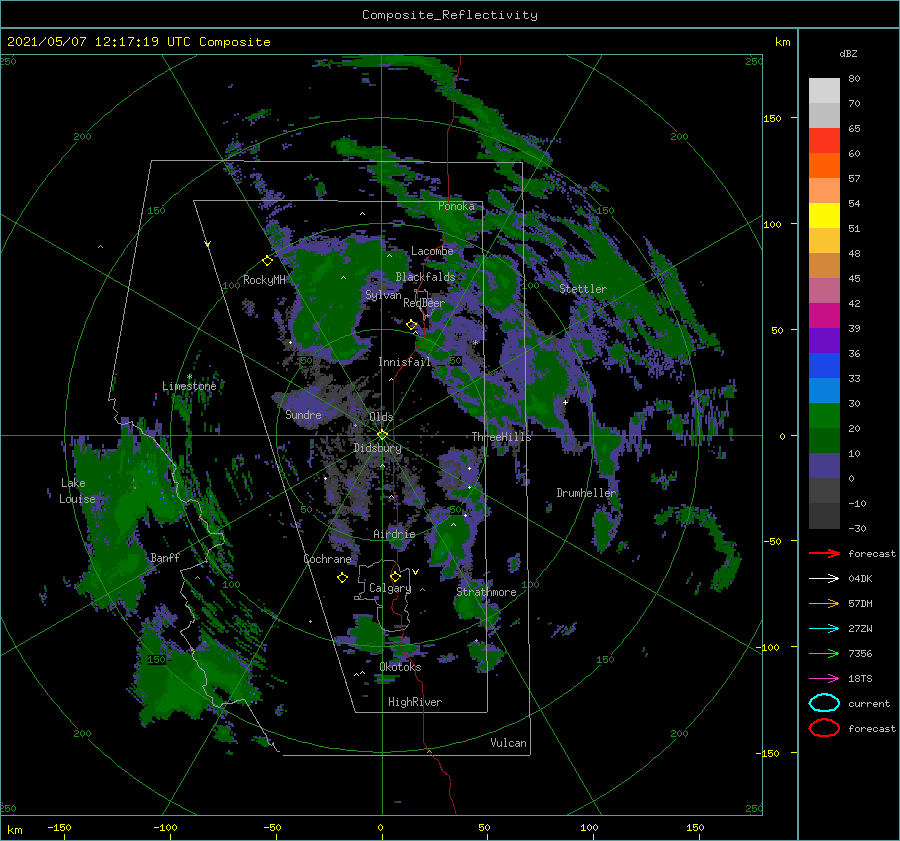Image resolution: width=900 pixels, height=841 pixels.
Task: Click the Didsbury town label
Action: [x=378, y=448]
